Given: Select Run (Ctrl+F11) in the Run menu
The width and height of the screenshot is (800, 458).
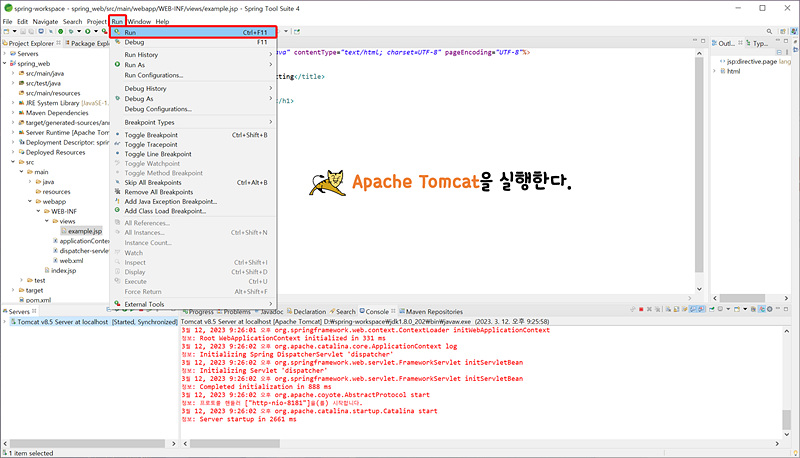Looking at the screenshot, I should coord(193,32).
